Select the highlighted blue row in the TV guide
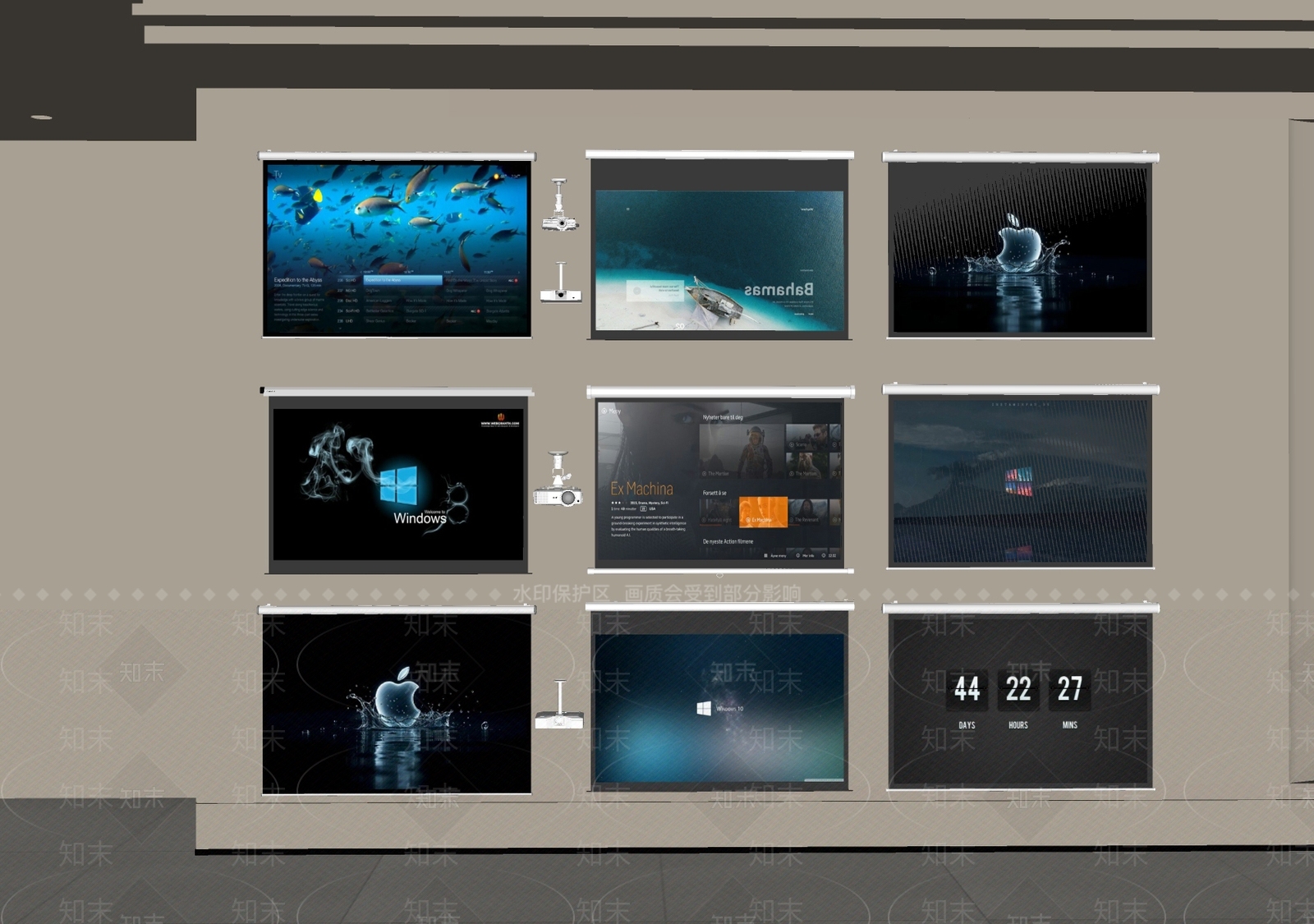Image resolution: width=1314 pixels, height=924 pixels. tap(402, 280)
